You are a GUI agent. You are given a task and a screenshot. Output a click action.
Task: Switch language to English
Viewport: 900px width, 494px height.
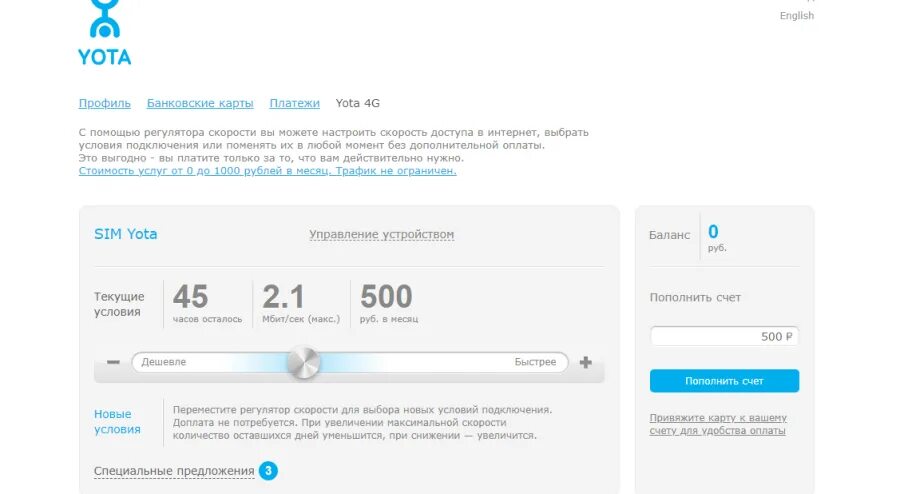pyautogui.click(x=796, y=16)
